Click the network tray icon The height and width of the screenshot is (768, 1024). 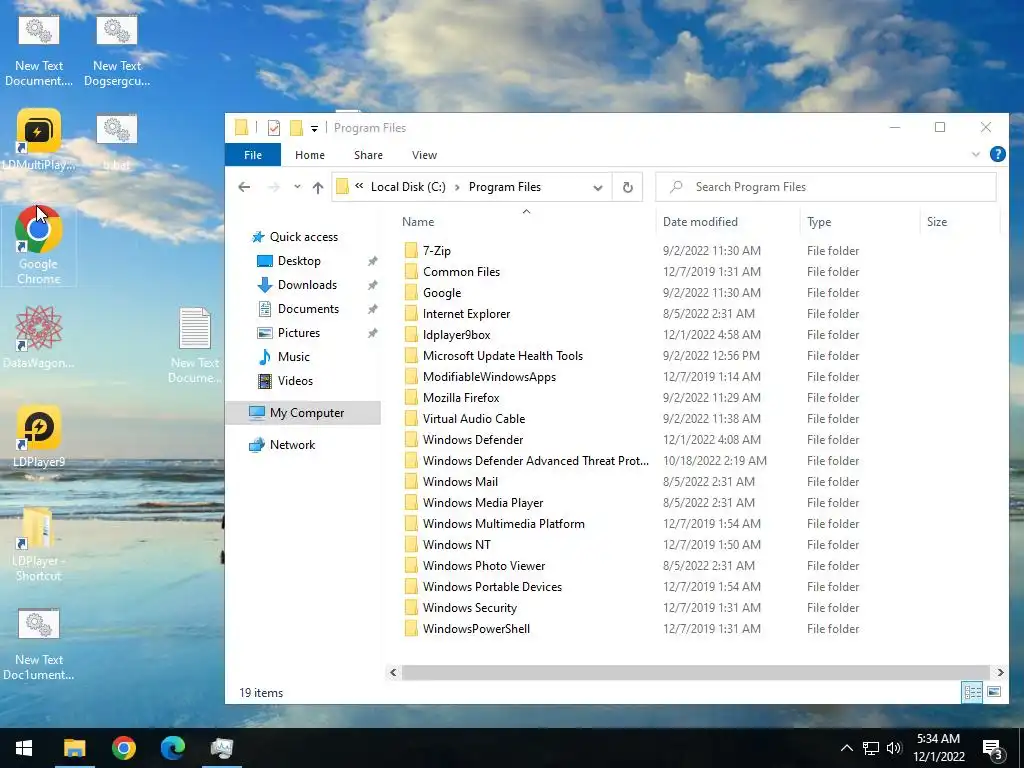[x=871, y=748]
